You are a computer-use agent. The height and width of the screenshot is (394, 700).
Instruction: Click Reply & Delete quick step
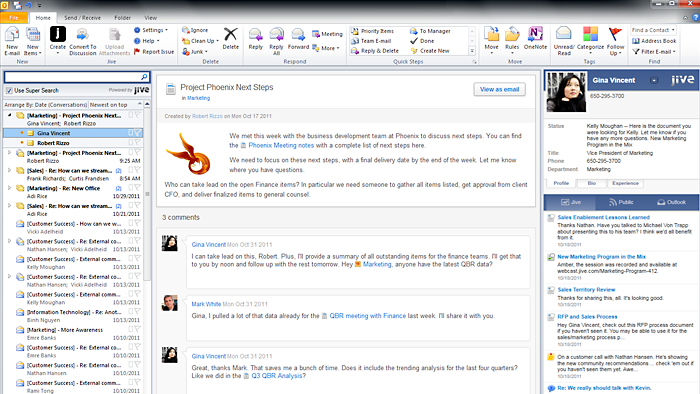click(x=375, y=50)
